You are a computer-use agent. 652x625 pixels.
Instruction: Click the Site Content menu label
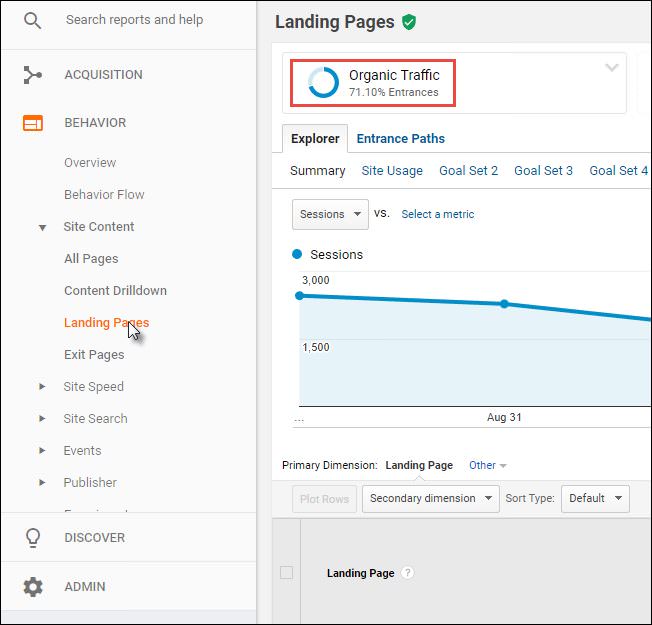[99, 227]
